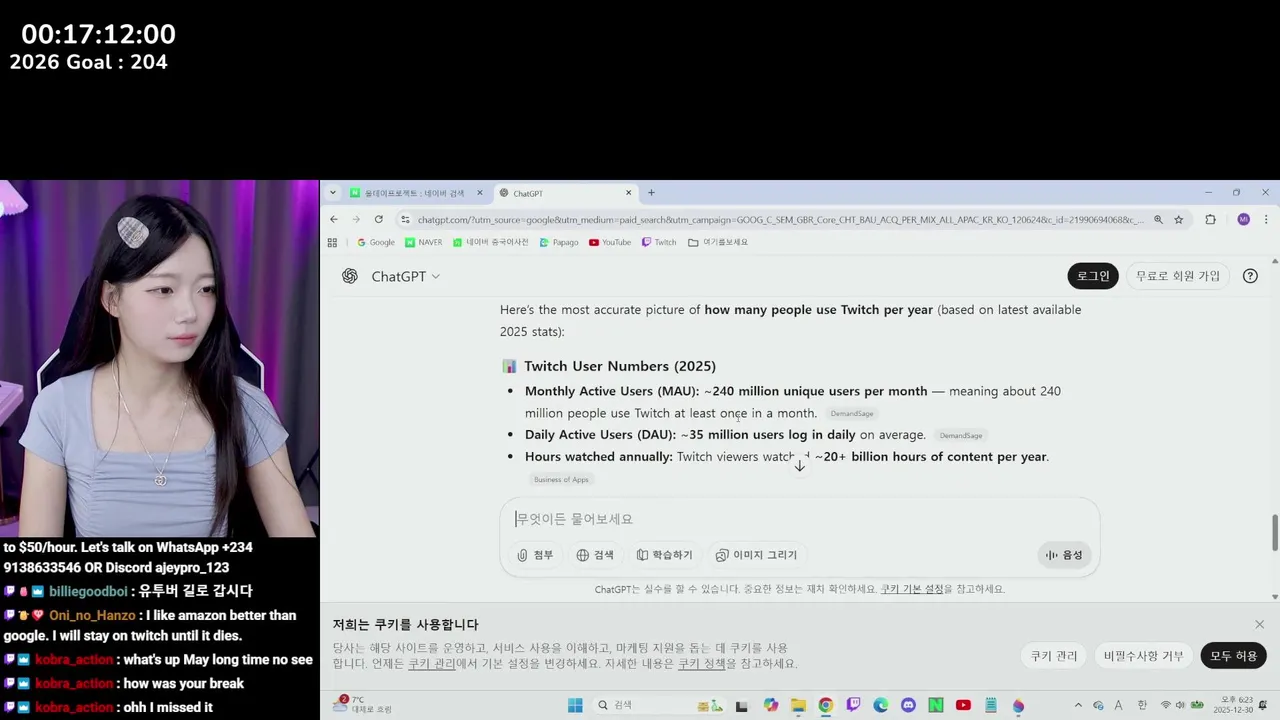Screen dimensions: 1280x720
Task: Click the 검색 globe button
Action: (595, 555)
